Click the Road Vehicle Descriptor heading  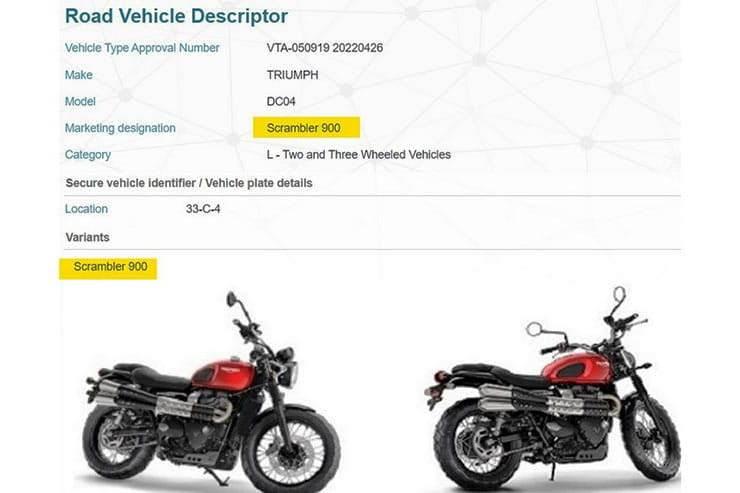176,16
